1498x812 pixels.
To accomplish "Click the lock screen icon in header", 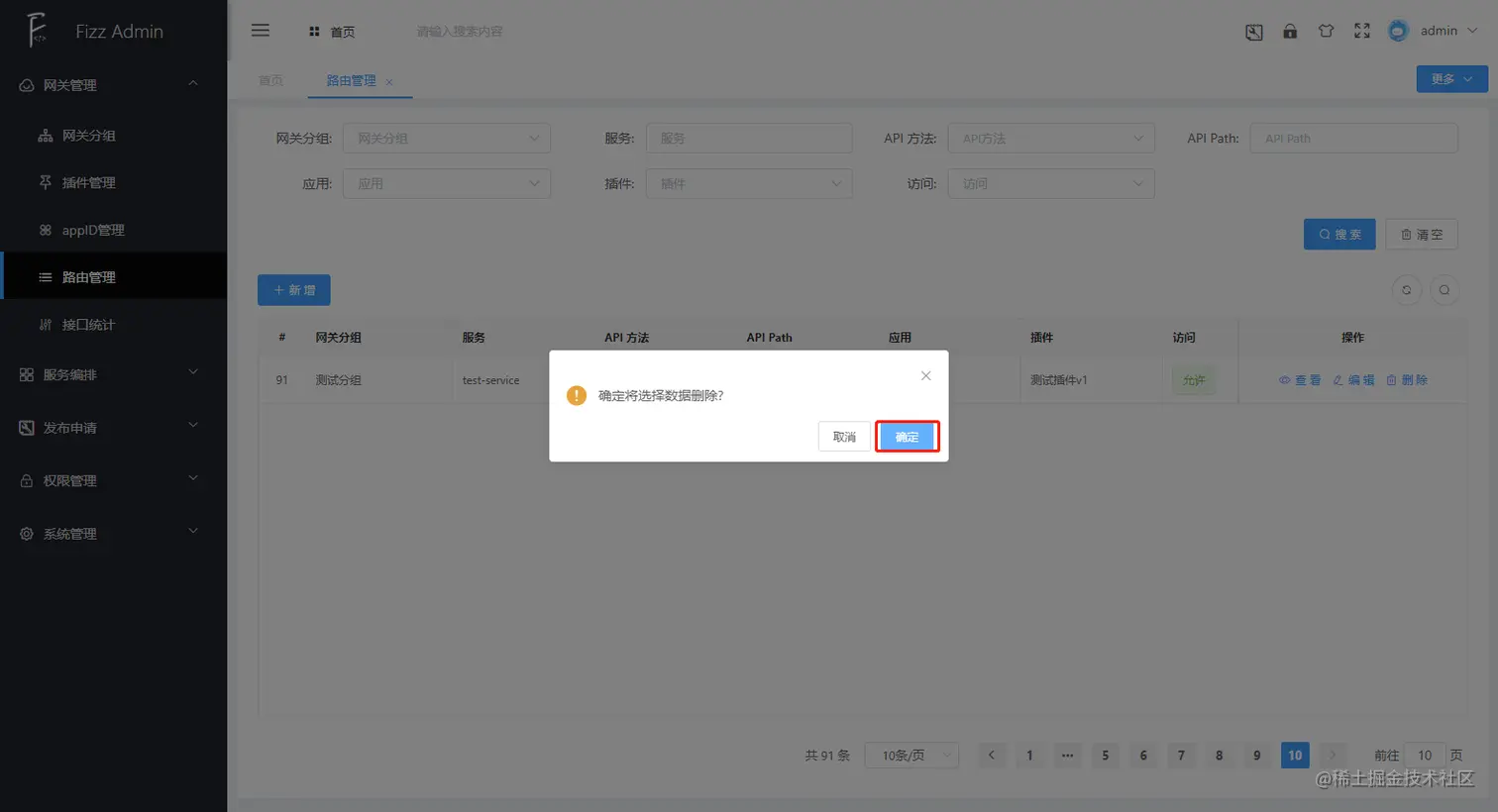I will (1290, 31).
